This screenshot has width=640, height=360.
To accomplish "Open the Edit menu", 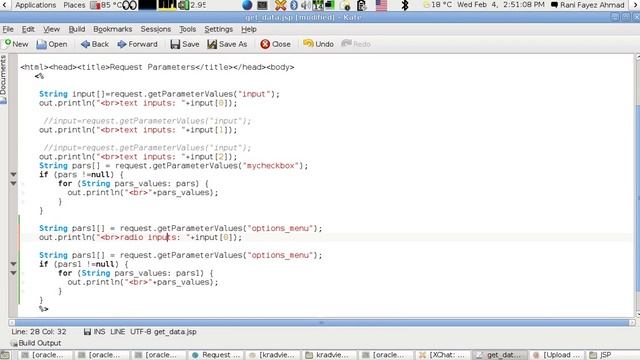I will 28,29.
